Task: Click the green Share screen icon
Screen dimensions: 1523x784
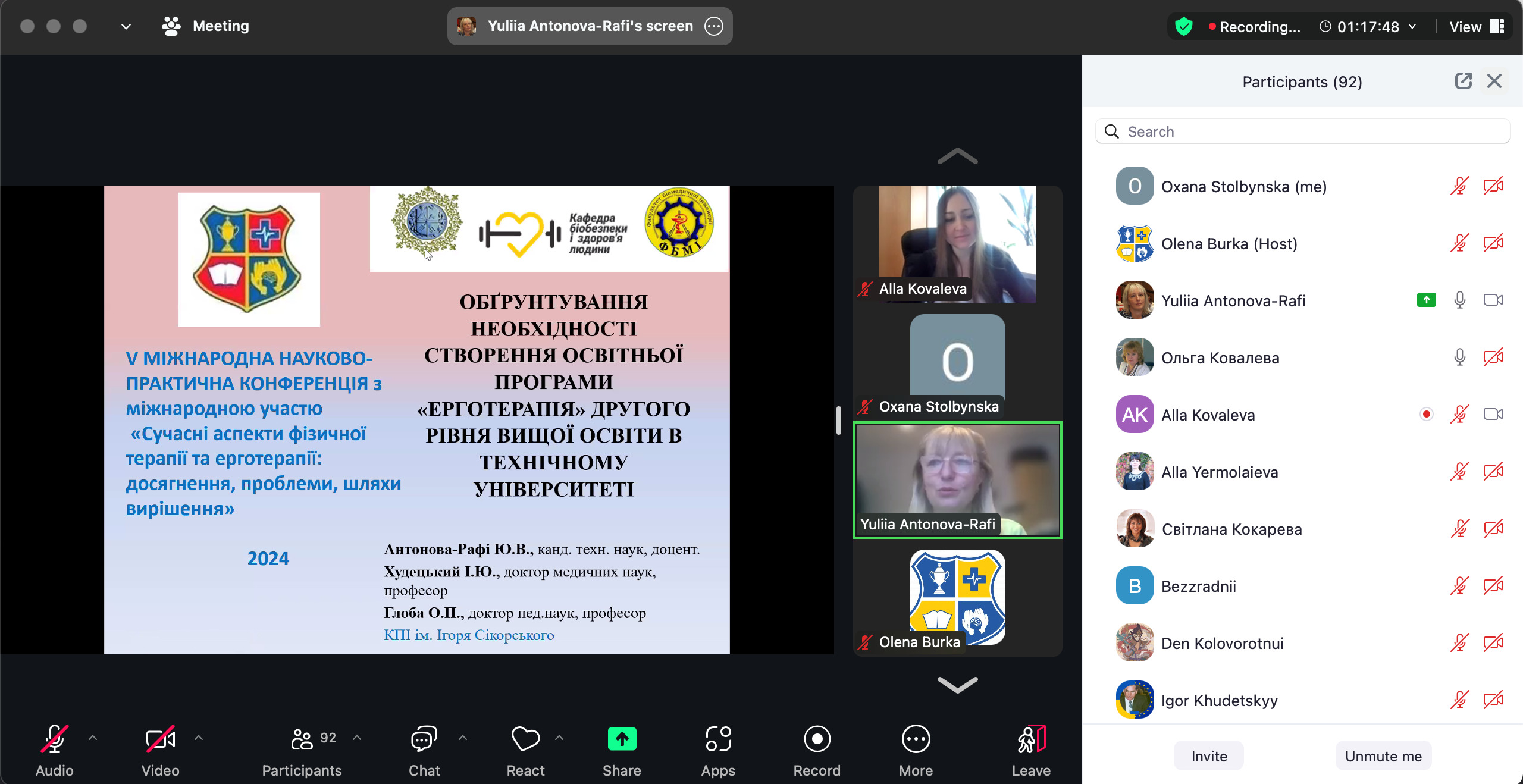Action: (x=622, y=739)
